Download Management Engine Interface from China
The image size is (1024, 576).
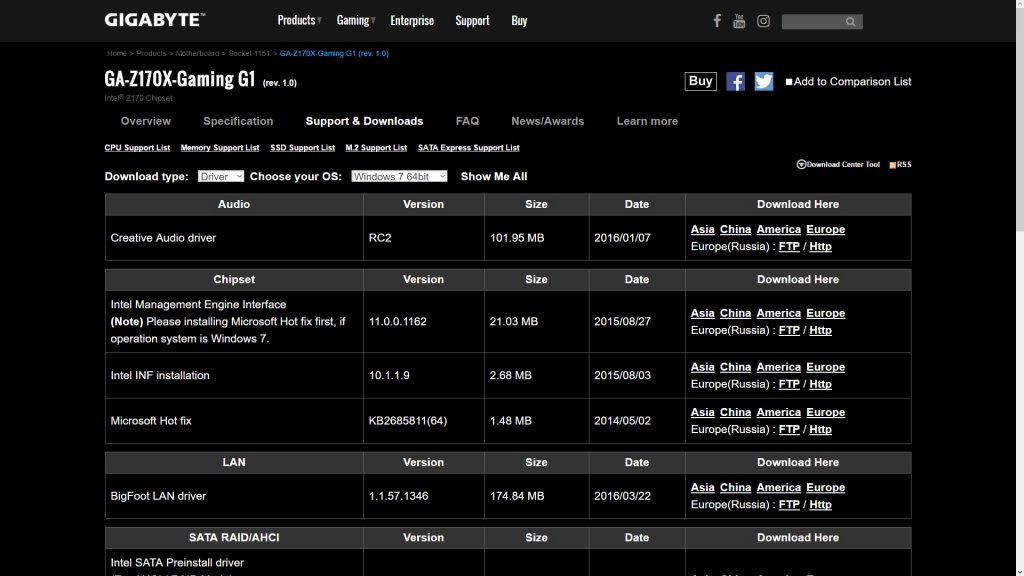(x=735, y=313)
